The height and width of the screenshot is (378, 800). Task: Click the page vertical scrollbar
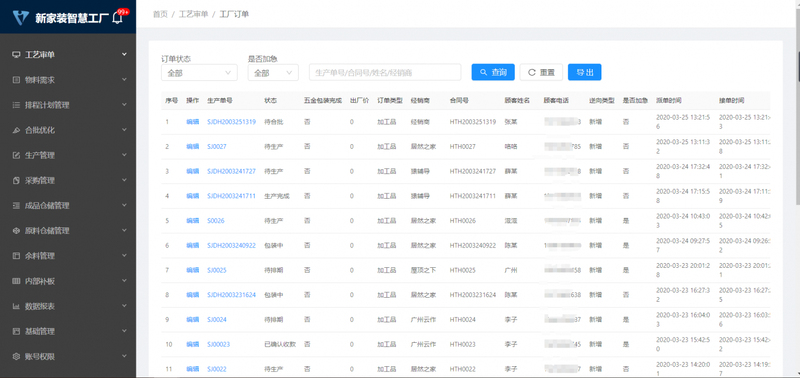(797, 107)
